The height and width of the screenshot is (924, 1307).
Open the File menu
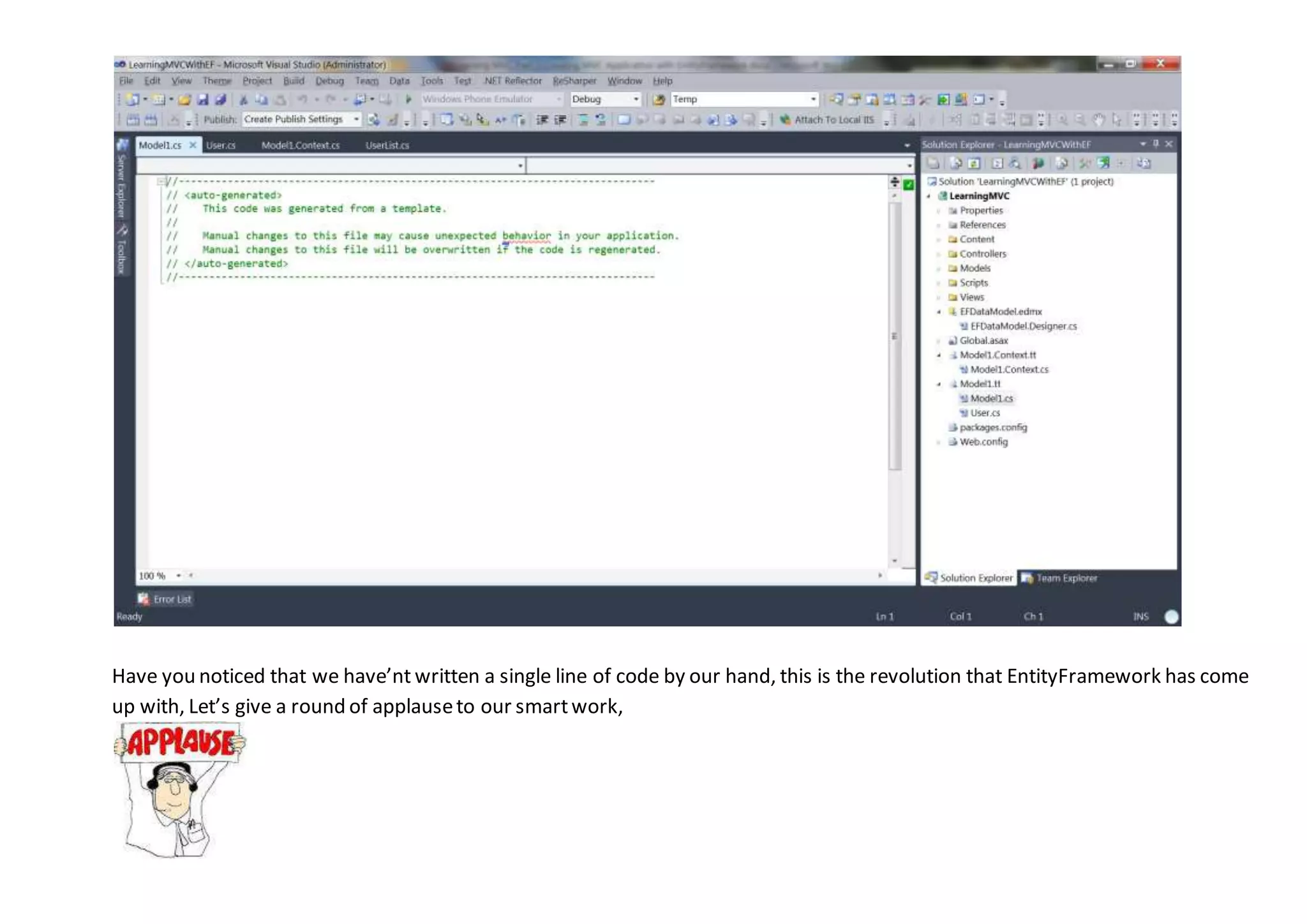click(126, 81)
